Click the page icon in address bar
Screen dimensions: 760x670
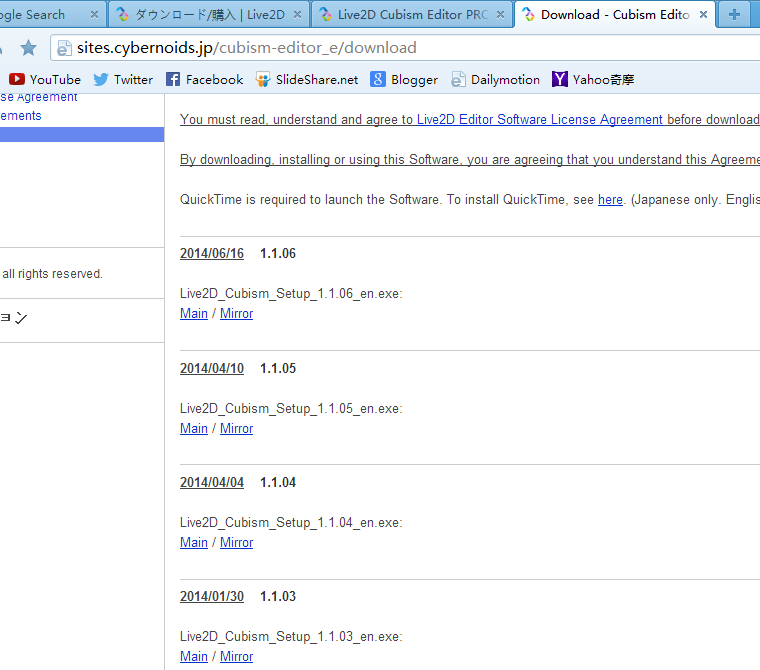coord(64,48)
